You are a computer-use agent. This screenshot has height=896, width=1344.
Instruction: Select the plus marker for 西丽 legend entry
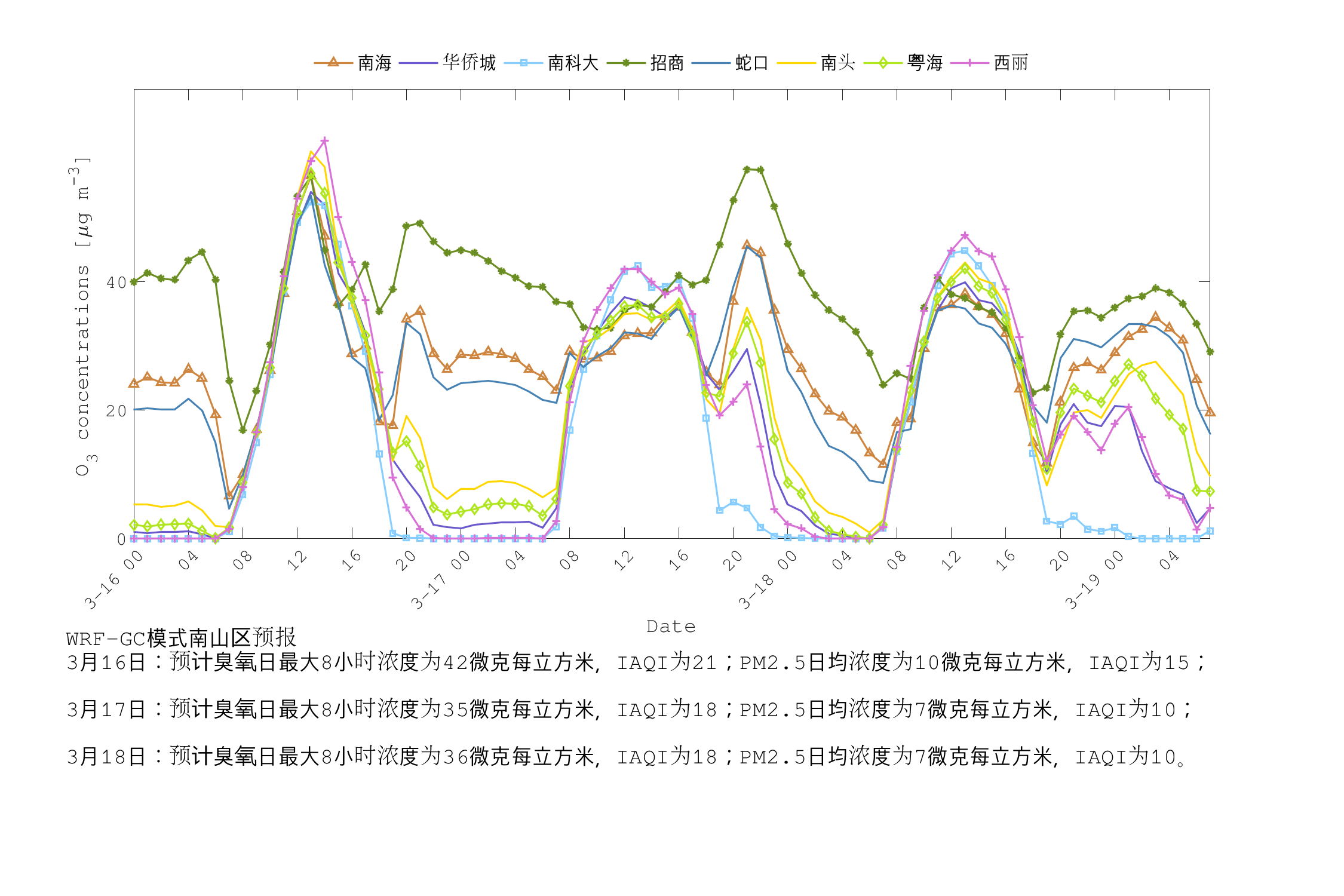pos(970,62)
